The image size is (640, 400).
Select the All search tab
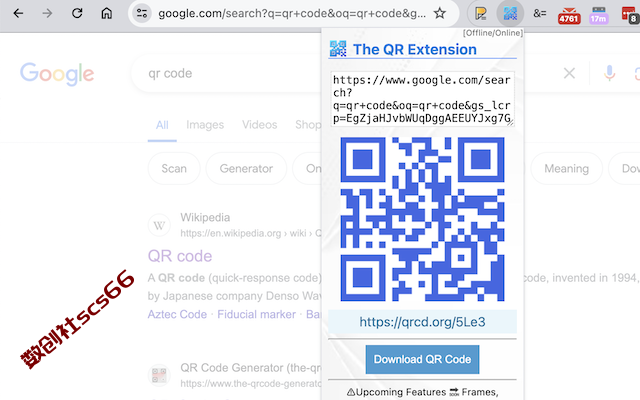162,125
